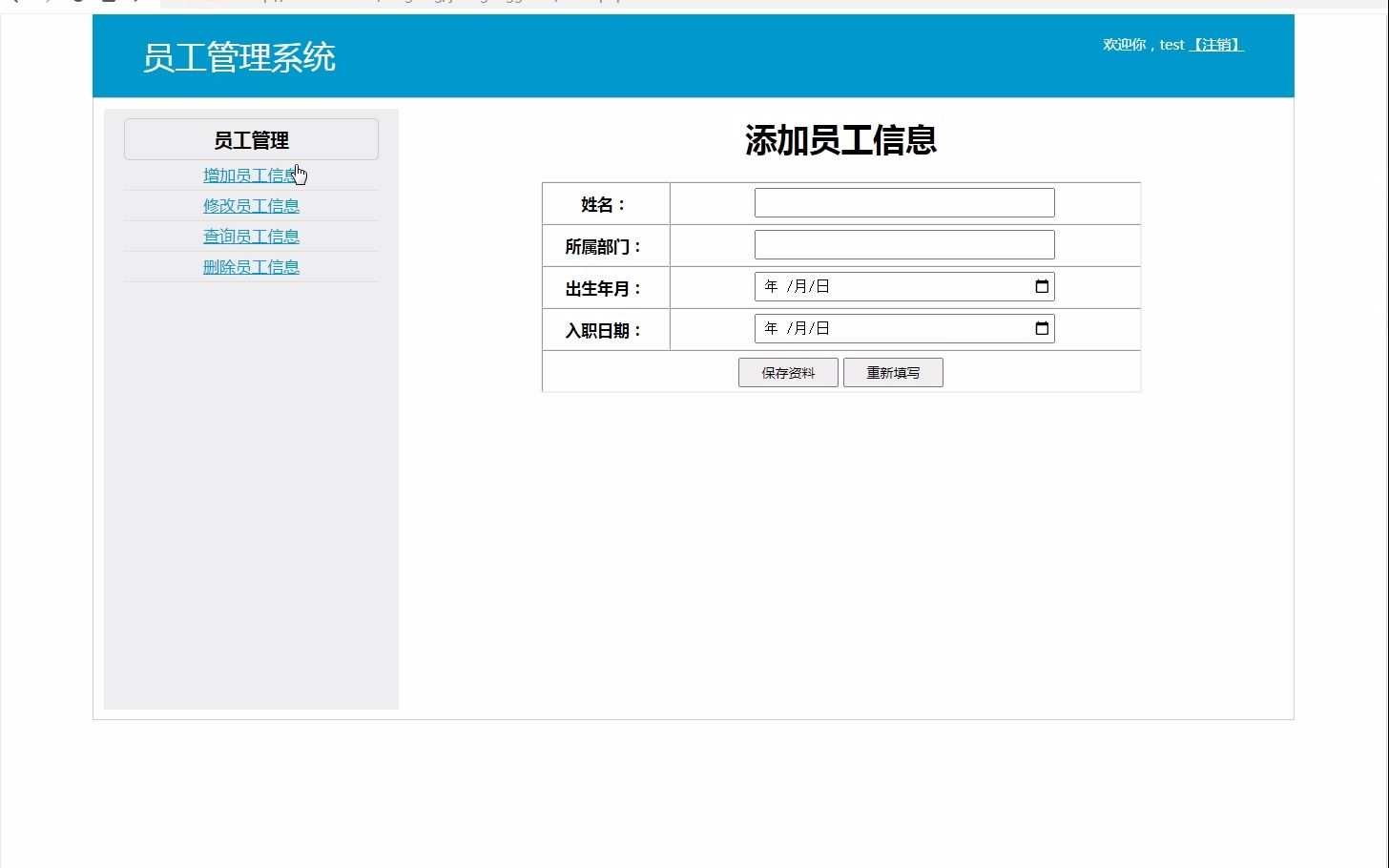The image size is (1389, 868).
Task: Focus the 所属部门 input field
Action: [x=904, y=244]
